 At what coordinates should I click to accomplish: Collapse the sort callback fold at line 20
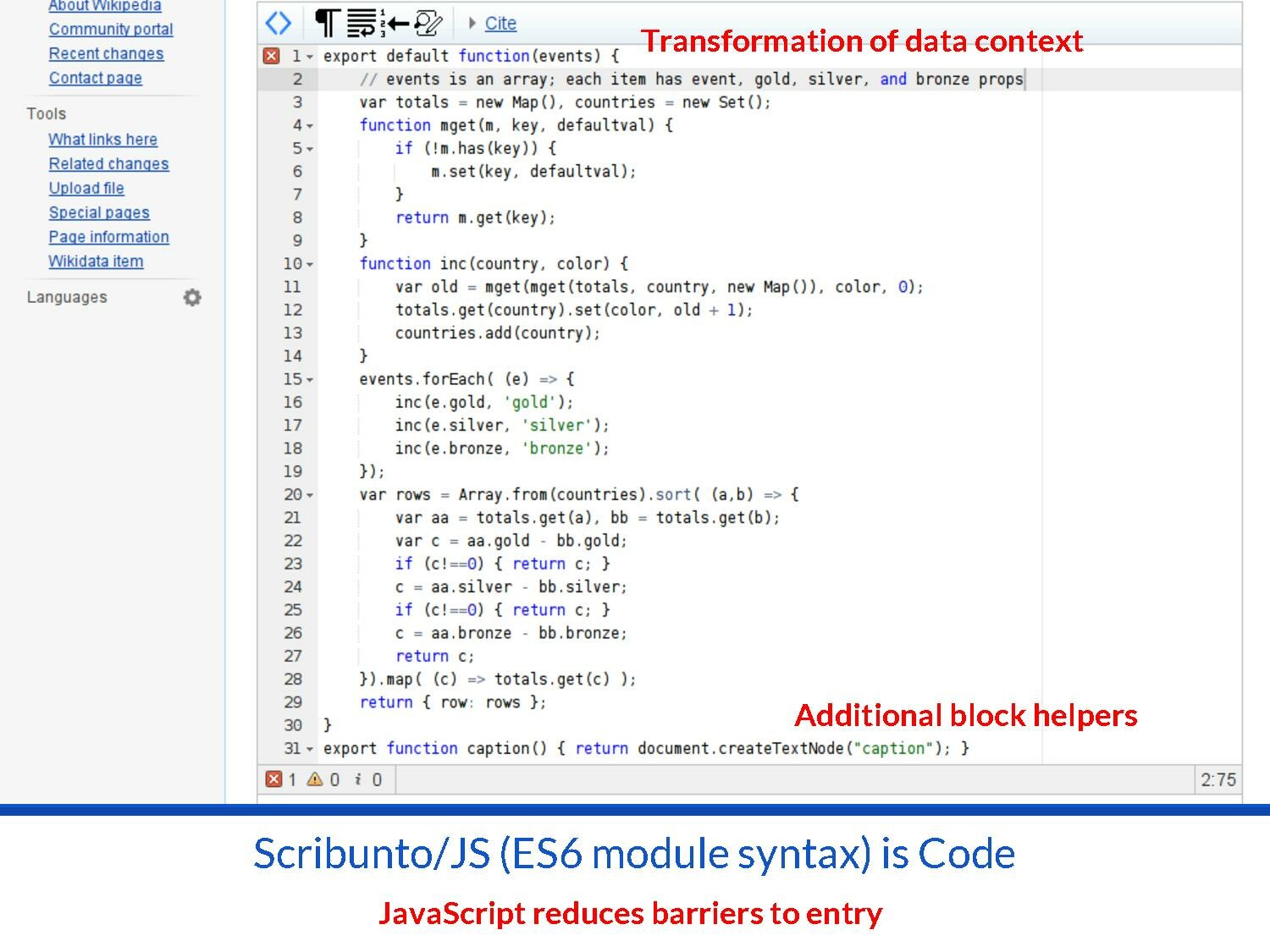310,495
